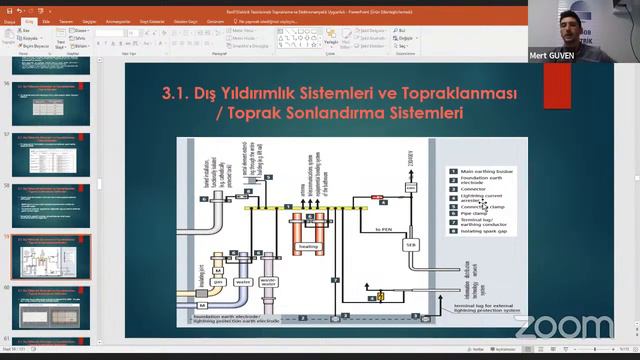Screen dimensions: 640x360
Task: Select the line shape in shapes gallery
Action: point(287,31)
